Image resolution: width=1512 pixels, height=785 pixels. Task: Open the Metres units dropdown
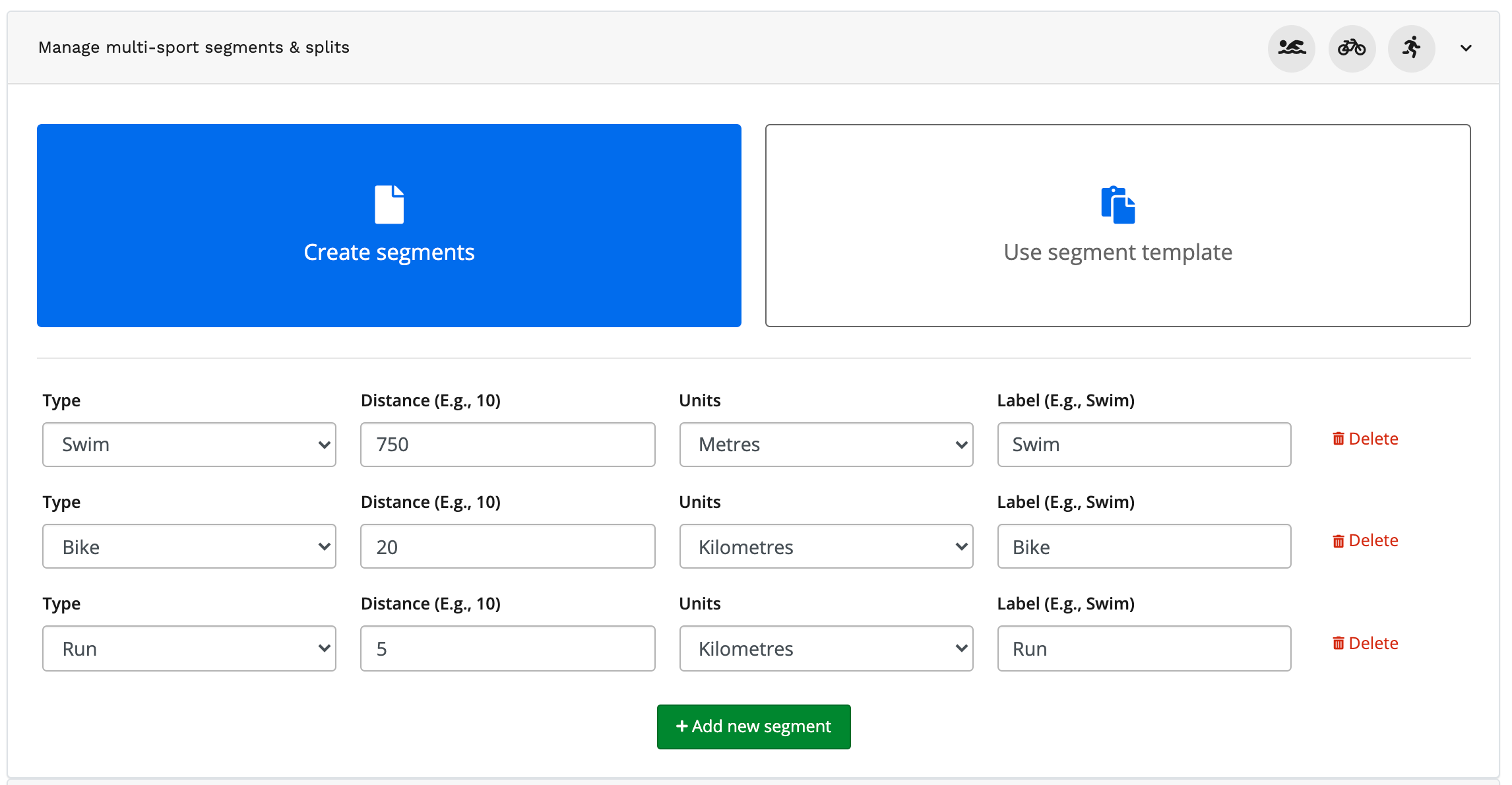point(826,445)
